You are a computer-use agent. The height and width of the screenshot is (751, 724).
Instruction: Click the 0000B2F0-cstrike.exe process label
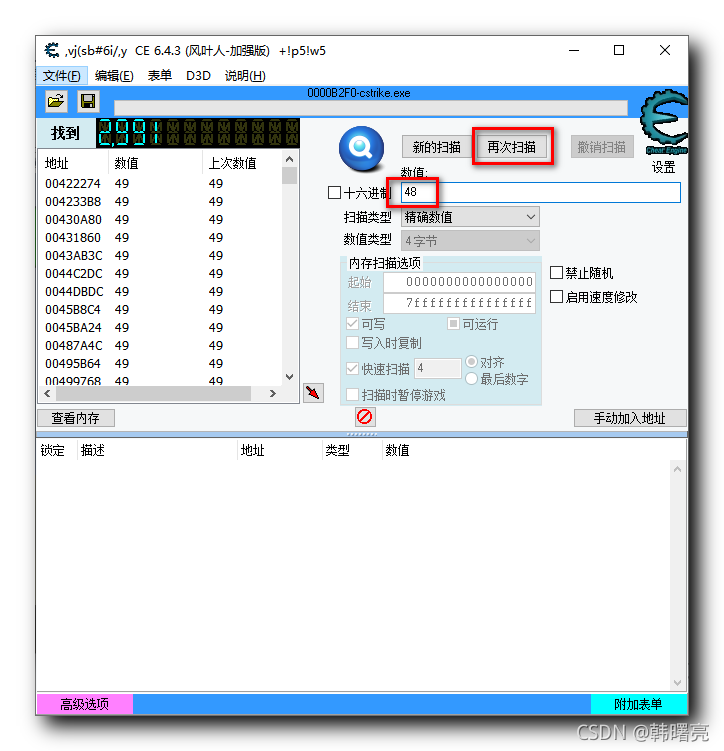click(x=359, y=93)
